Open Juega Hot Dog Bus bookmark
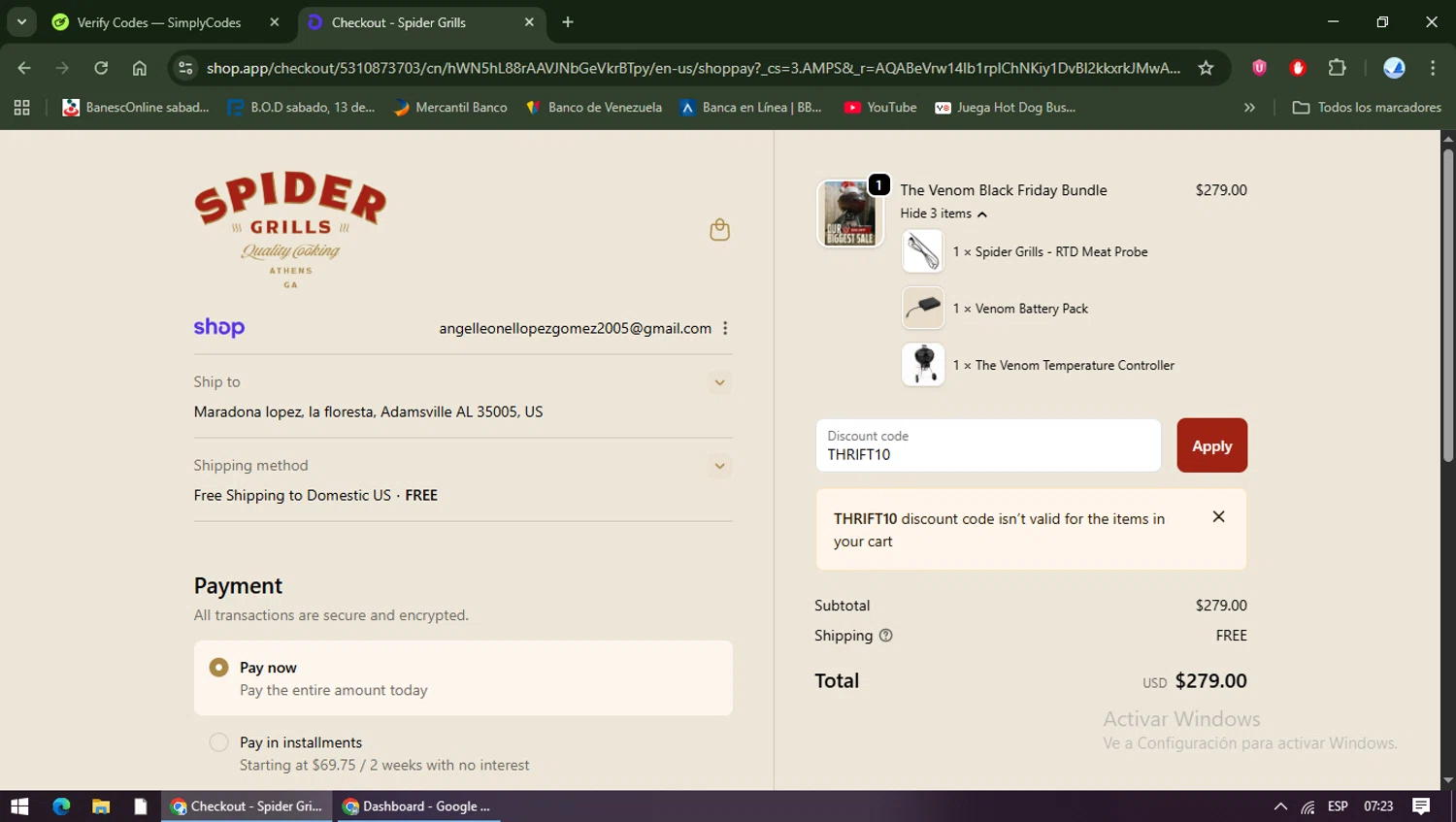 coord(1005,108)
